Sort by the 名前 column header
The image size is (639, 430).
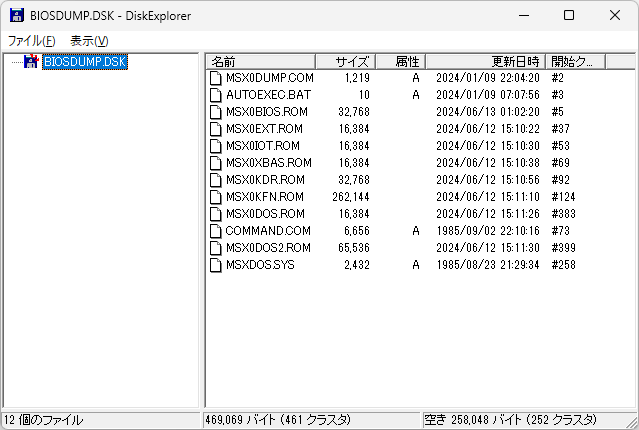coord(260,62)
